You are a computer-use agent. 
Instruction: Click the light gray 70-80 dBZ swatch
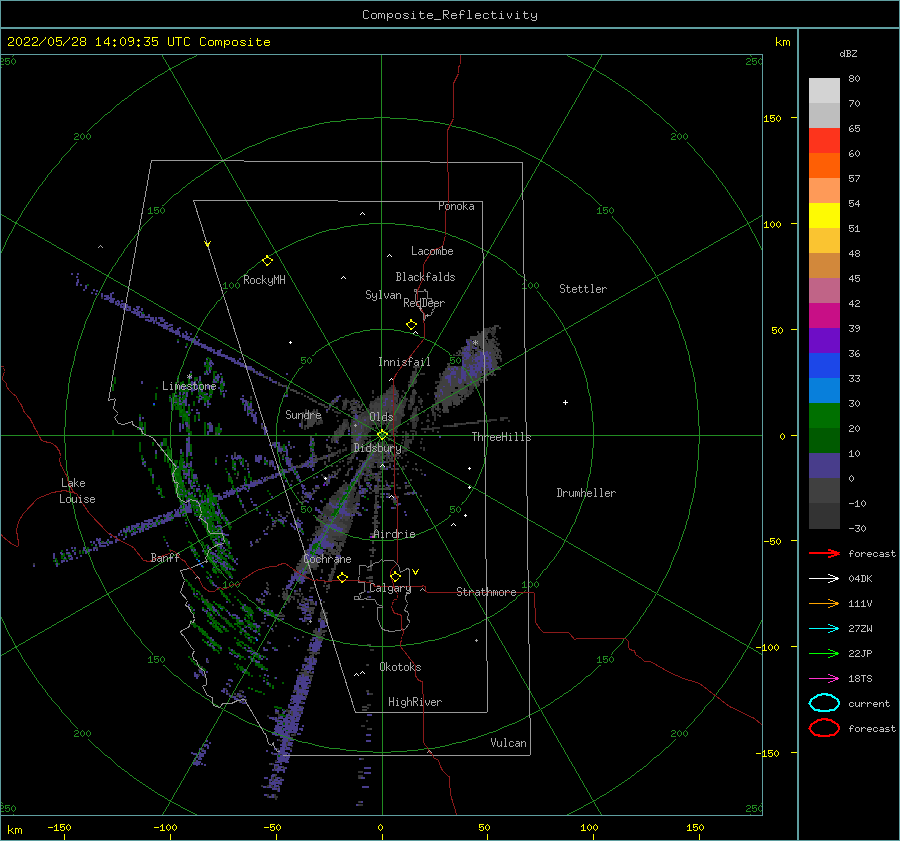[824, 91]
